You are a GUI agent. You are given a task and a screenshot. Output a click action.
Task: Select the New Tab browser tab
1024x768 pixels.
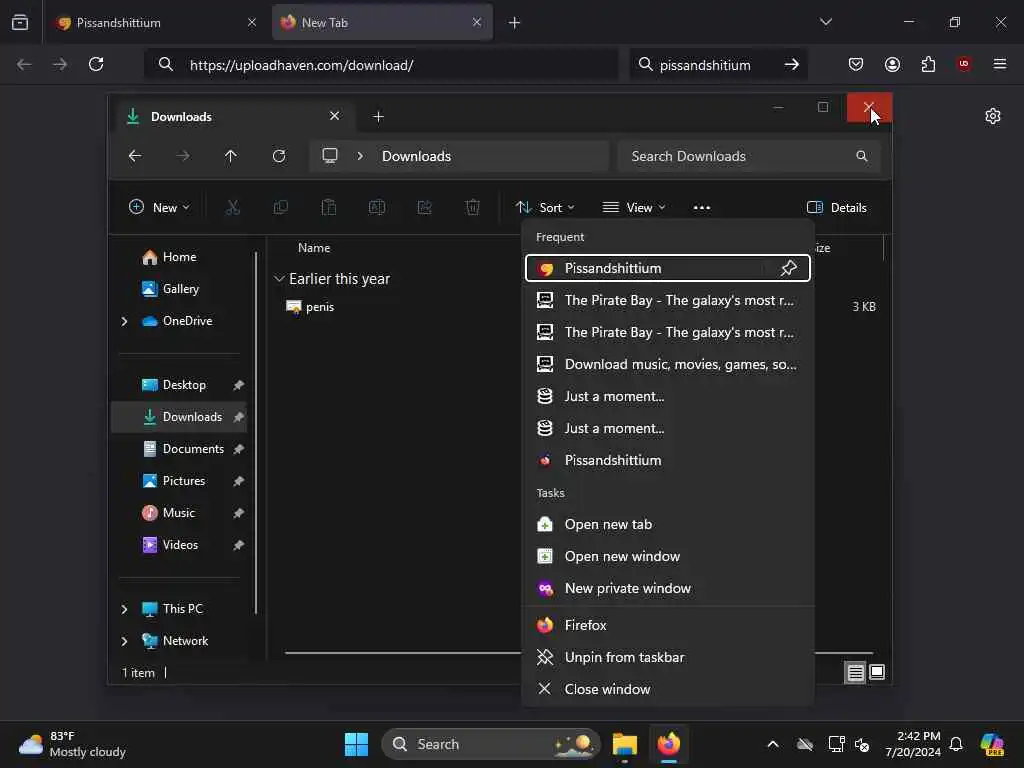click(x=382, y=23)
